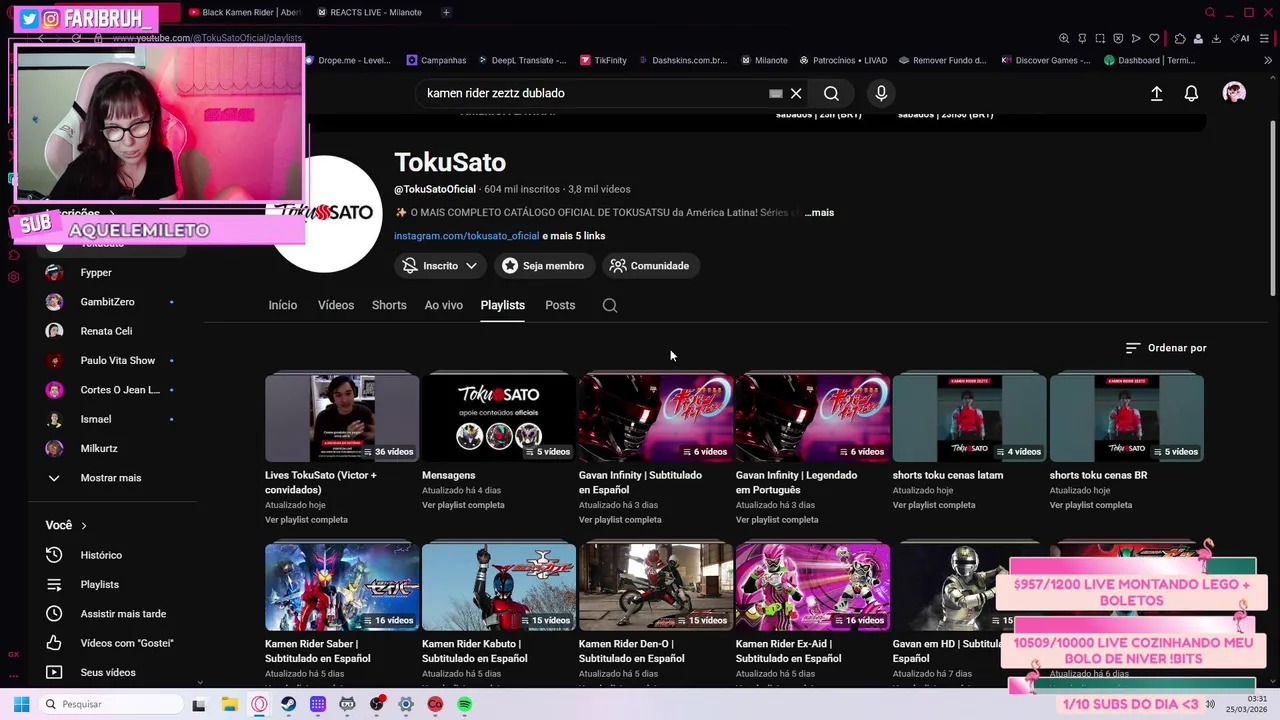Open the Discover Games bookmark

pos(1046,60)
